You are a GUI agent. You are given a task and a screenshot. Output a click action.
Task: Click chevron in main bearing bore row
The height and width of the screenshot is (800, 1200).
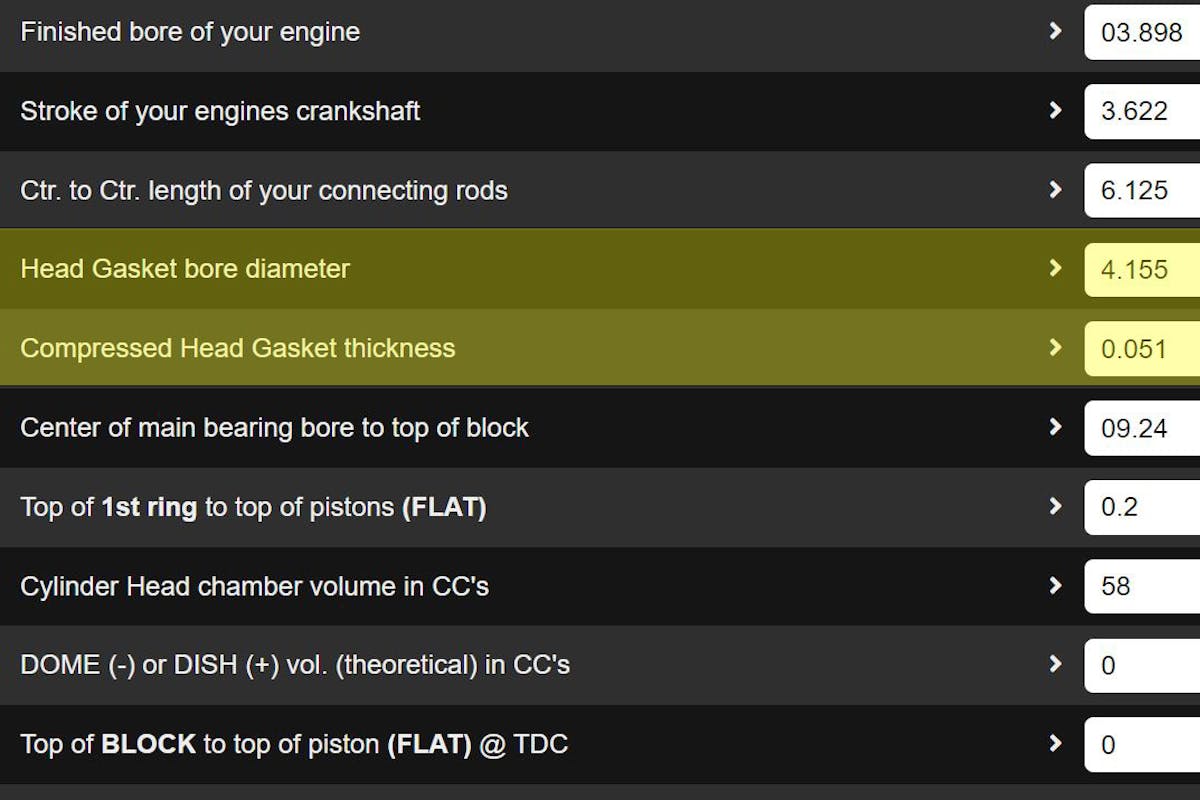click(1055, 427)
